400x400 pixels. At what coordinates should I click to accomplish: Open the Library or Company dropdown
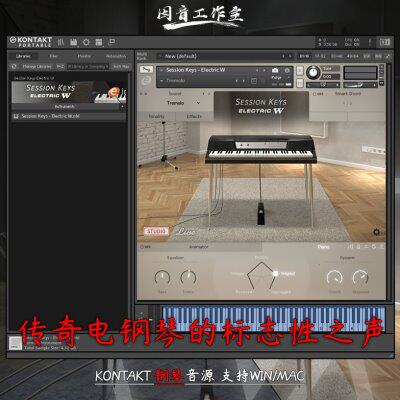pos(88,66)
